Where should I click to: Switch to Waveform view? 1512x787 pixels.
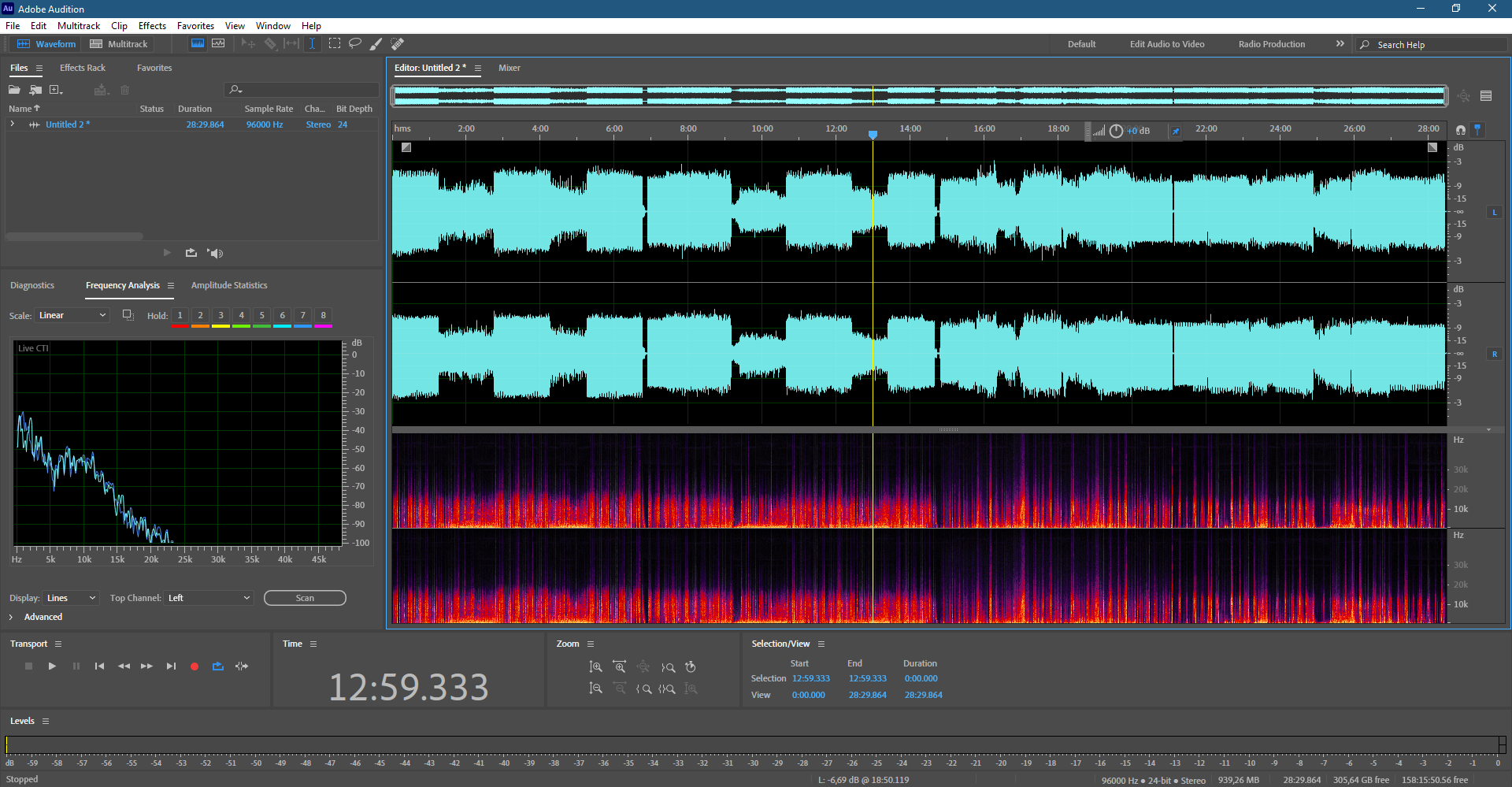[46, 44]
